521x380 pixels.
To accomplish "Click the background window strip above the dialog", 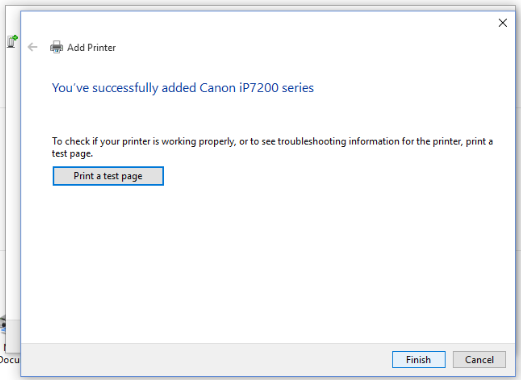I will click(260, 7).
